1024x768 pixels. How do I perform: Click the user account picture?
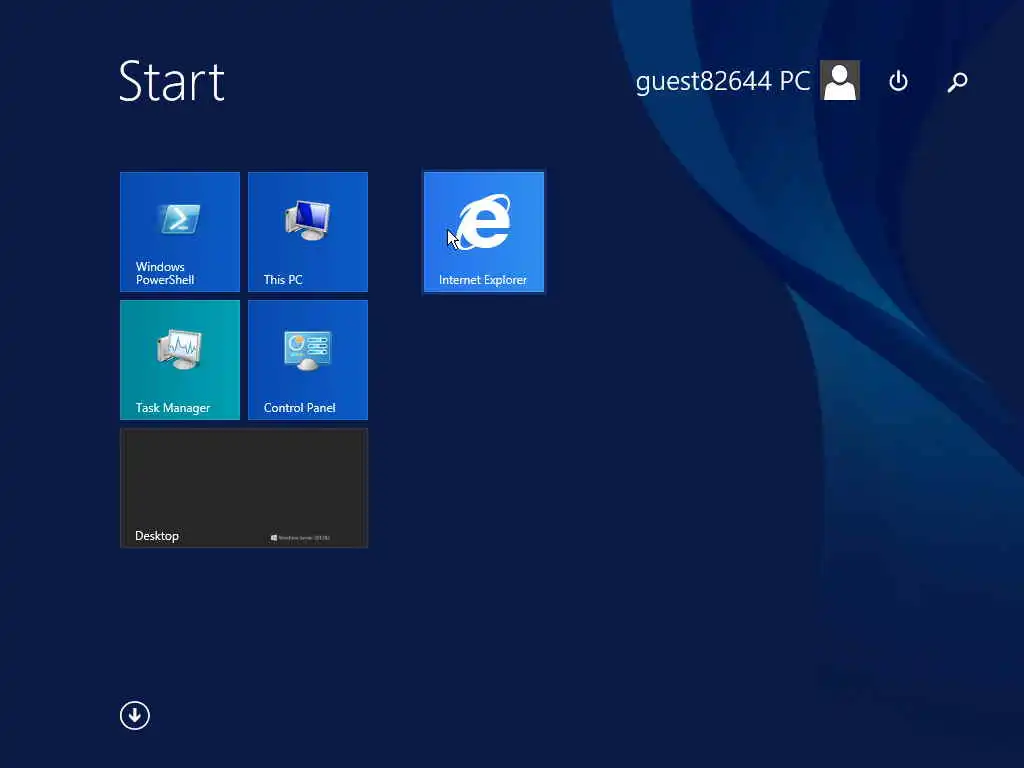click(840, 80)
